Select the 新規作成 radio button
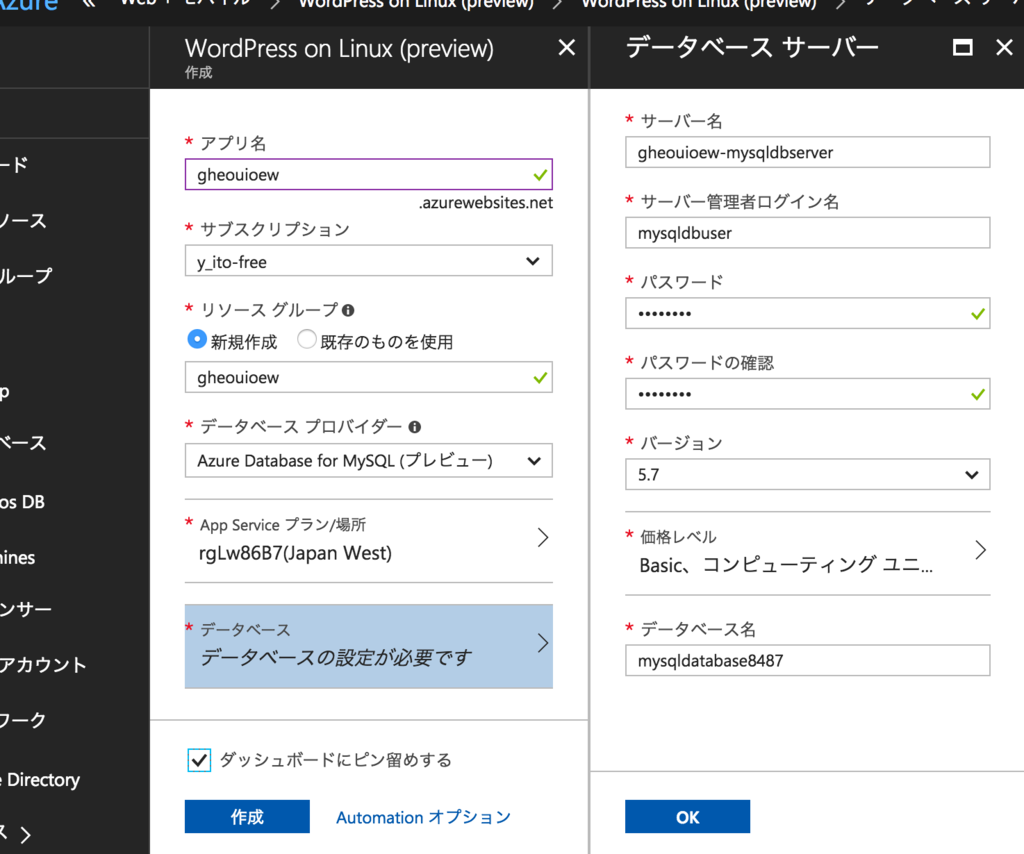The width and height of the screenshot is (1024, 854). click(197, 340)
